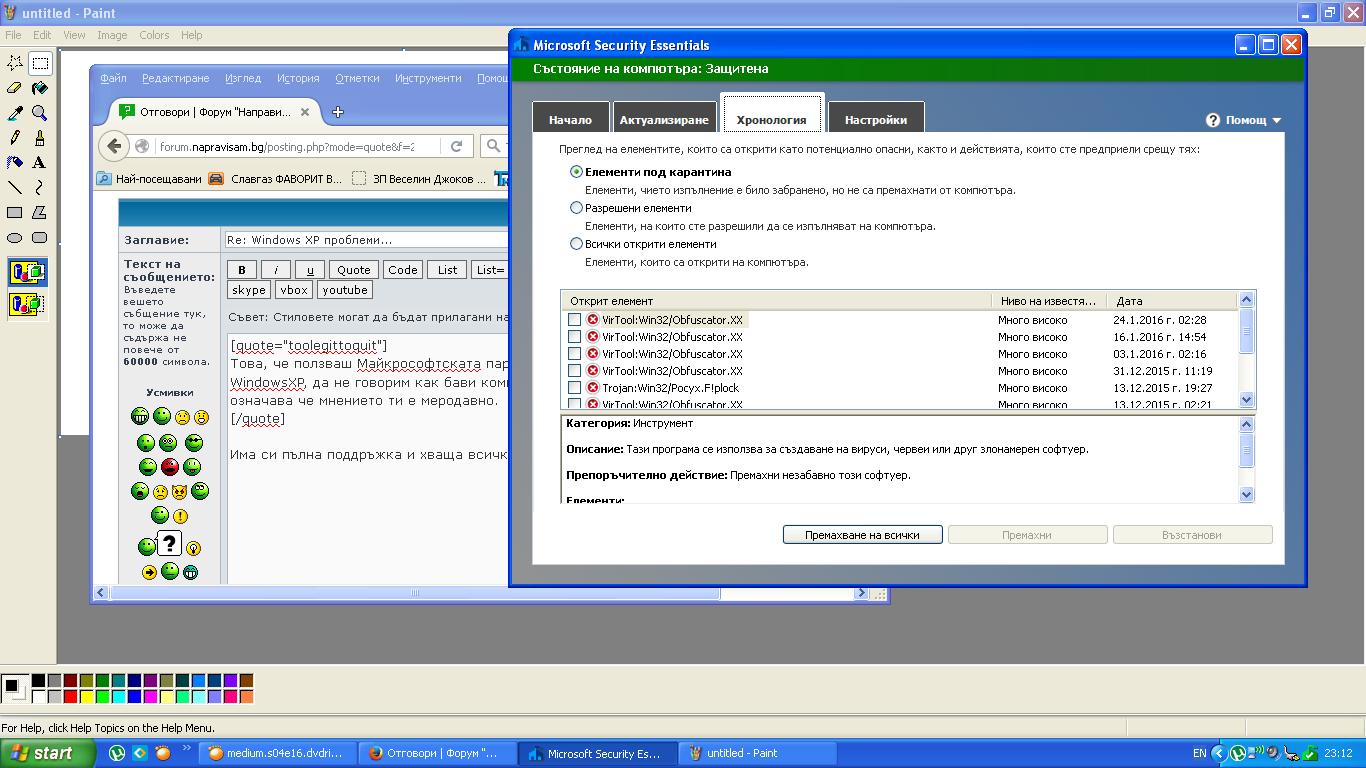Choose the 'Всички открити елементи' radio button
The width and height of the screenshot is (1366, 768).
point(576,244)
